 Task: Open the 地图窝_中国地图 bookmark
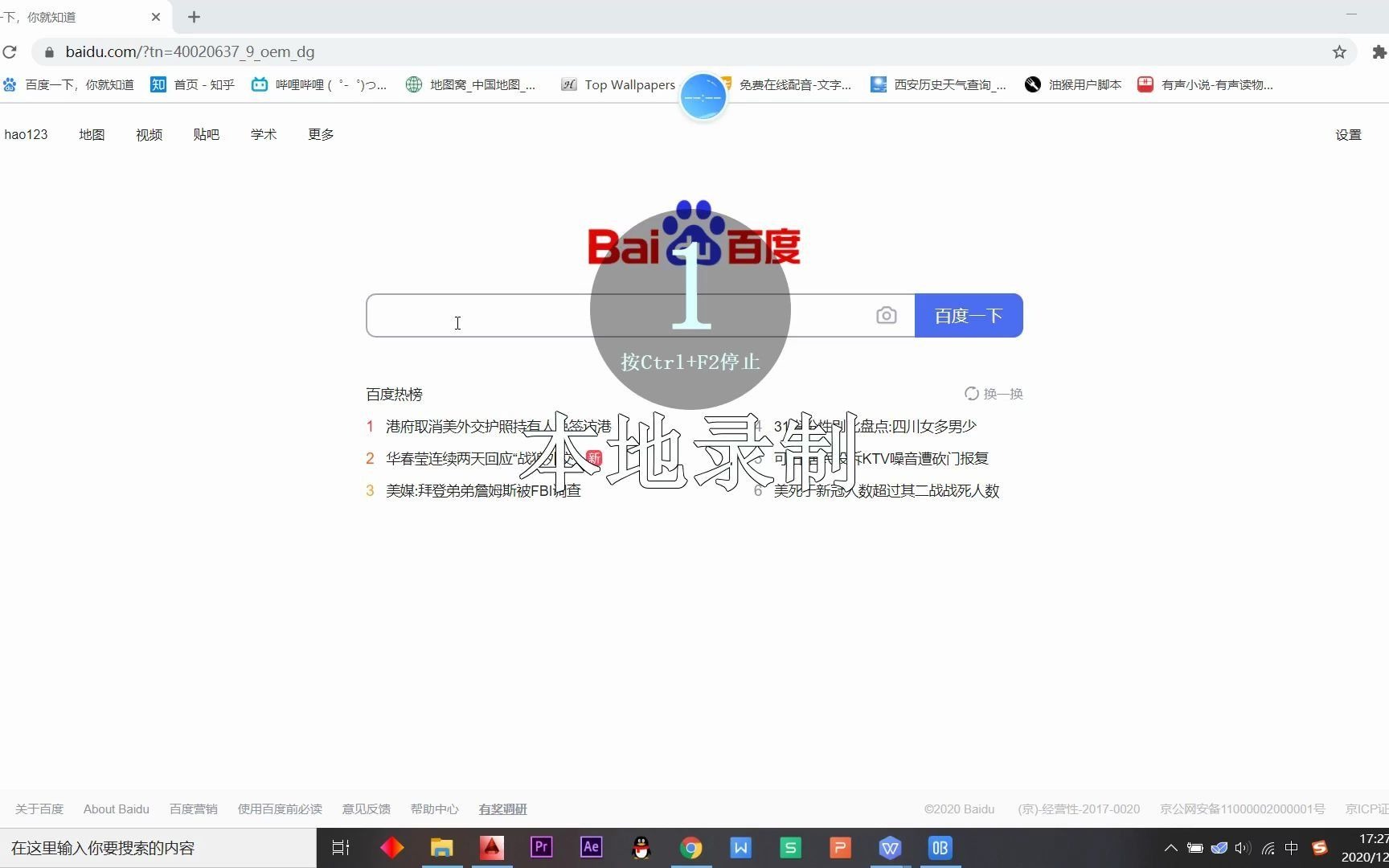[x=471, y=84]
